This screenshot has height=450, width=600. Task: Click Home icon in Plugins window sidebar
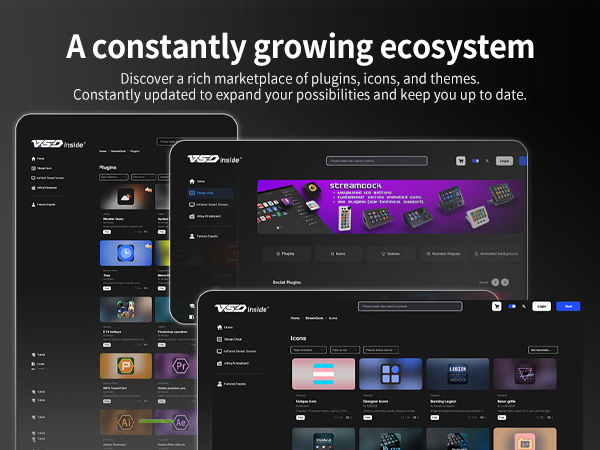pos(33,158)
